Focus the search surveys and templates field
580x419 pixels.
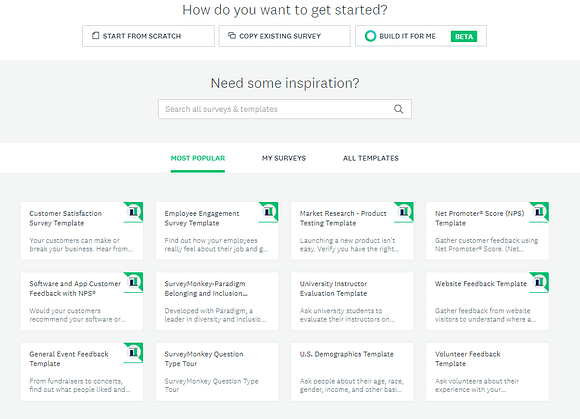[285, 109]
